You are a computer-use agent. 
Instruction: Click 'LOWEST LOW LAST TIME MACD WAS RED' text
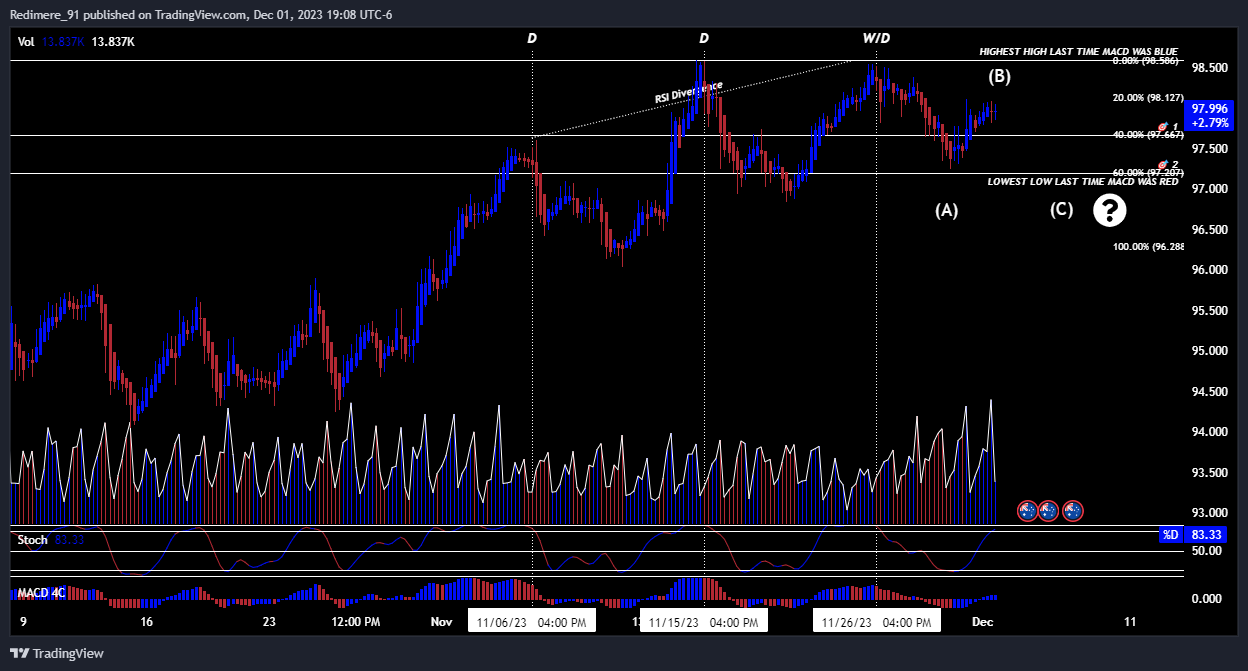(x=1083, y=182)
